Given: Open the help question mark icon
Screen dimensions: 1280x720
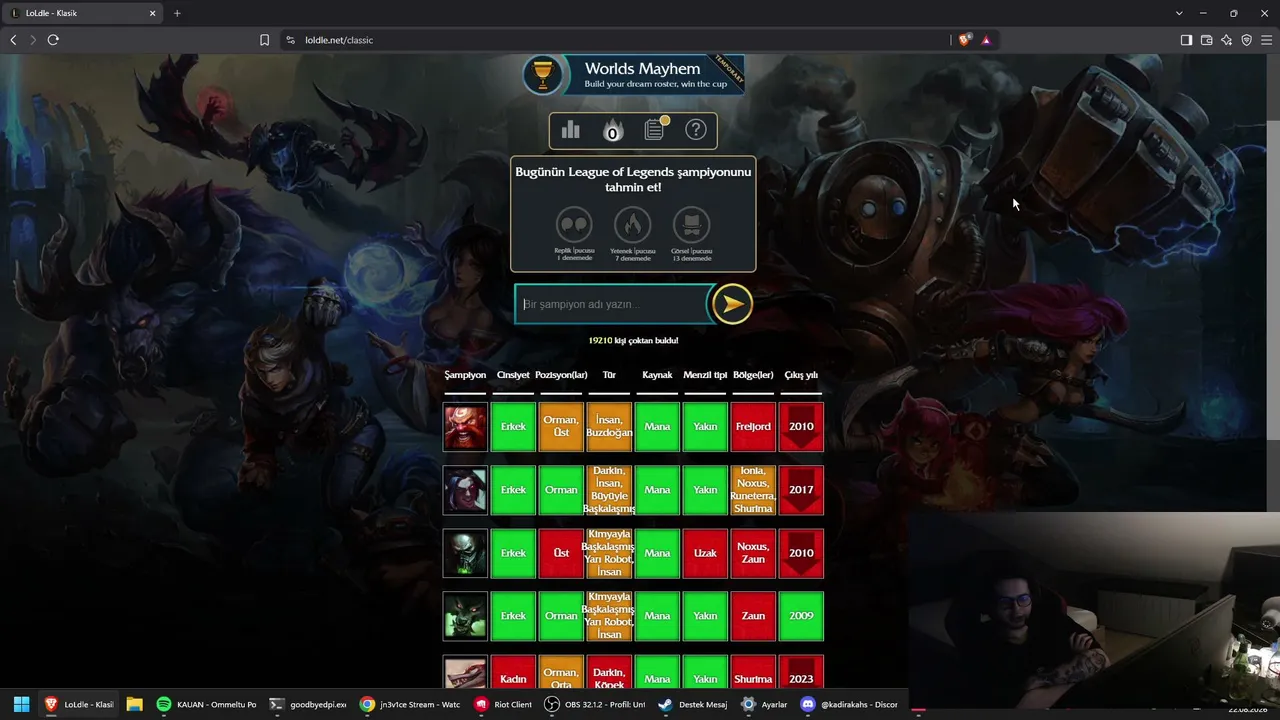Looking at the screenshot, I should click(x=696, y=130).
